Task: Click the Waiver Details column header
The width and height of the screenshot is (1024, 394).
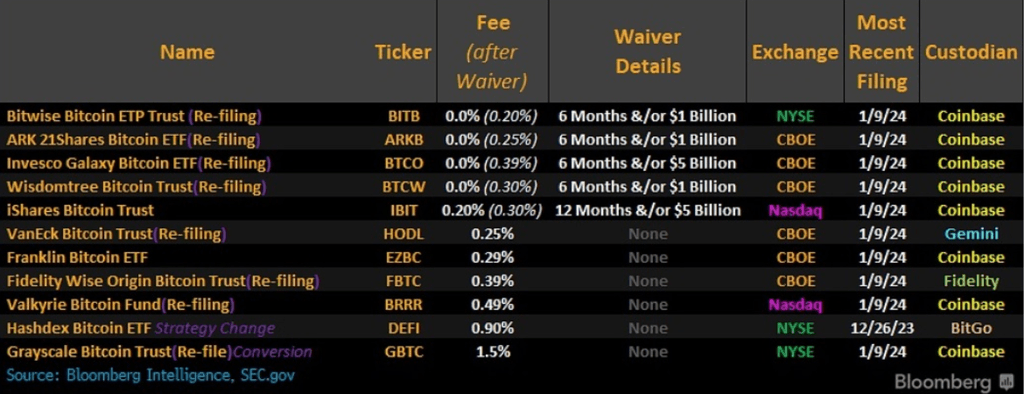Action: coord(648,52)
